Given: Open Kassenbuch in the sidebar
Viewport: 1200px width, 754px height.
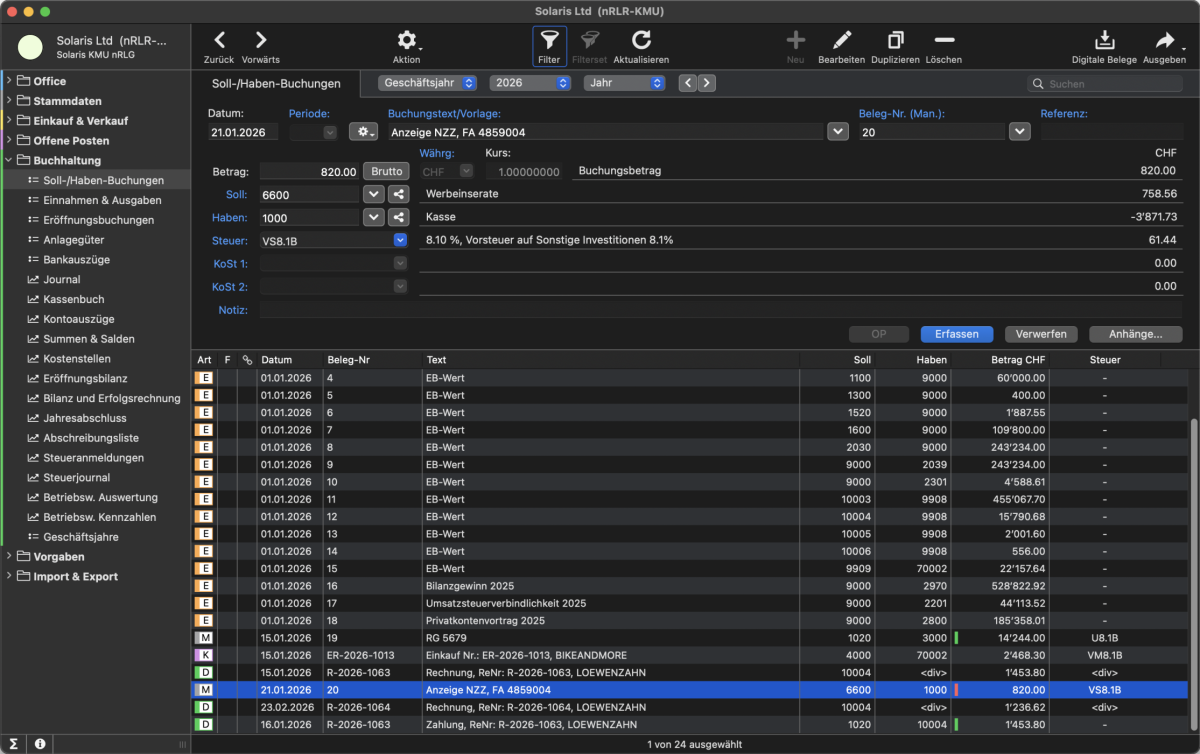Looking at the screenshot, I should (x=73, y=299).
